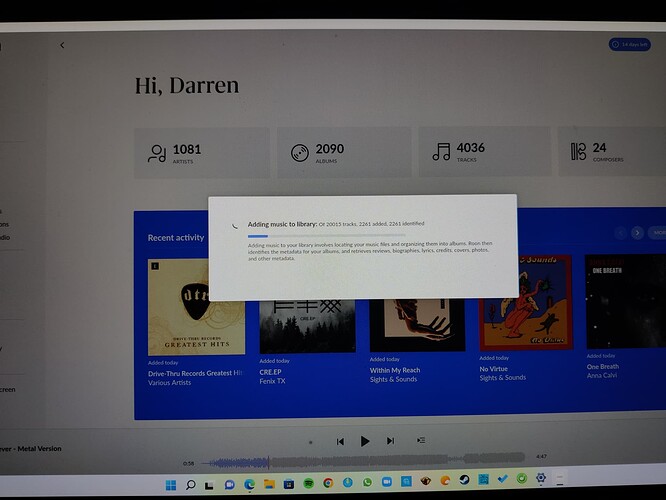This screenshot has height=500, width=666.
Task: Click the artists person icon
Action: point(157,153)
